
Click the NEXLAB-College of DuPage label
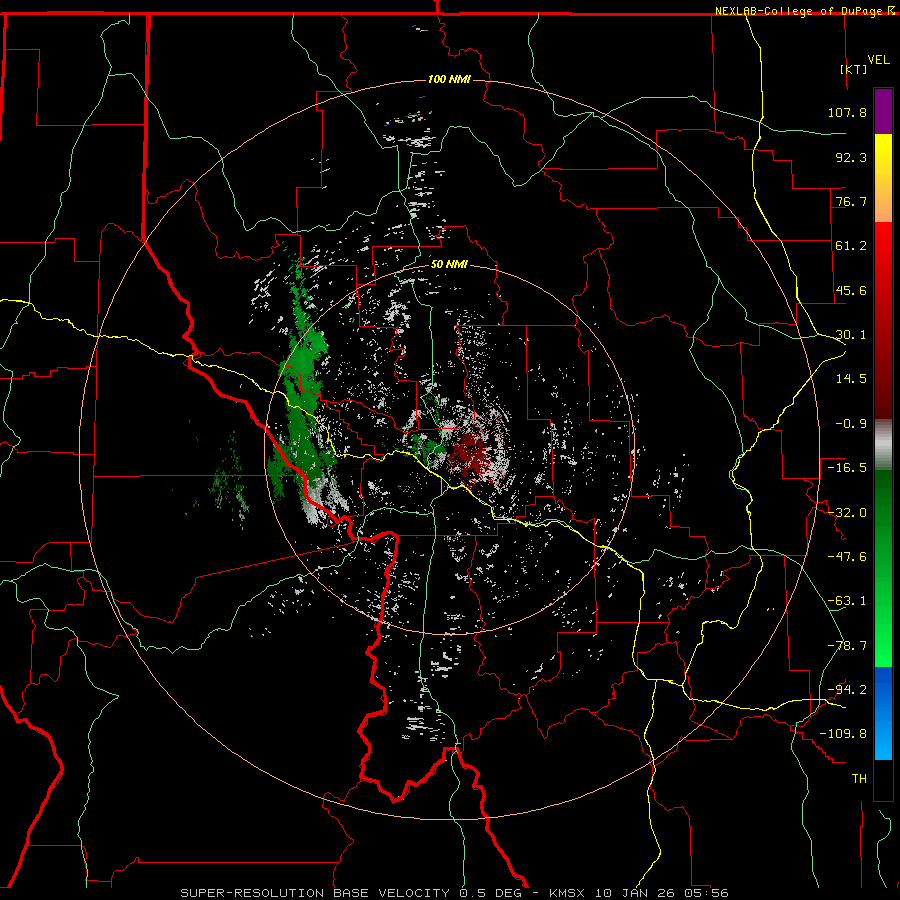click(x=806, y=11)
